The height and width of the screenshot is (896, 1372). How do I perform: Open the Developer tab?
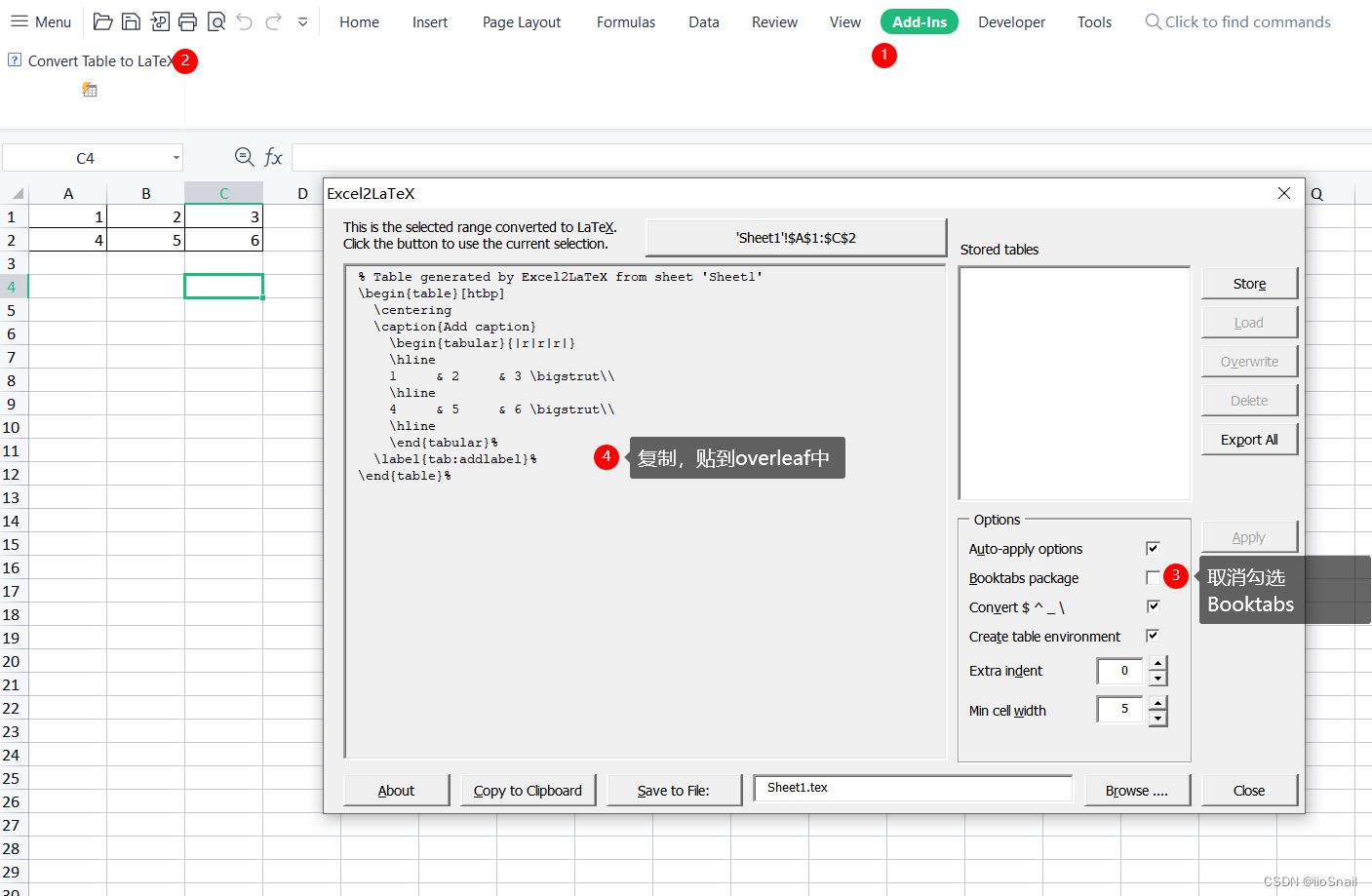pyautogui.click(x=1011, y=21)
